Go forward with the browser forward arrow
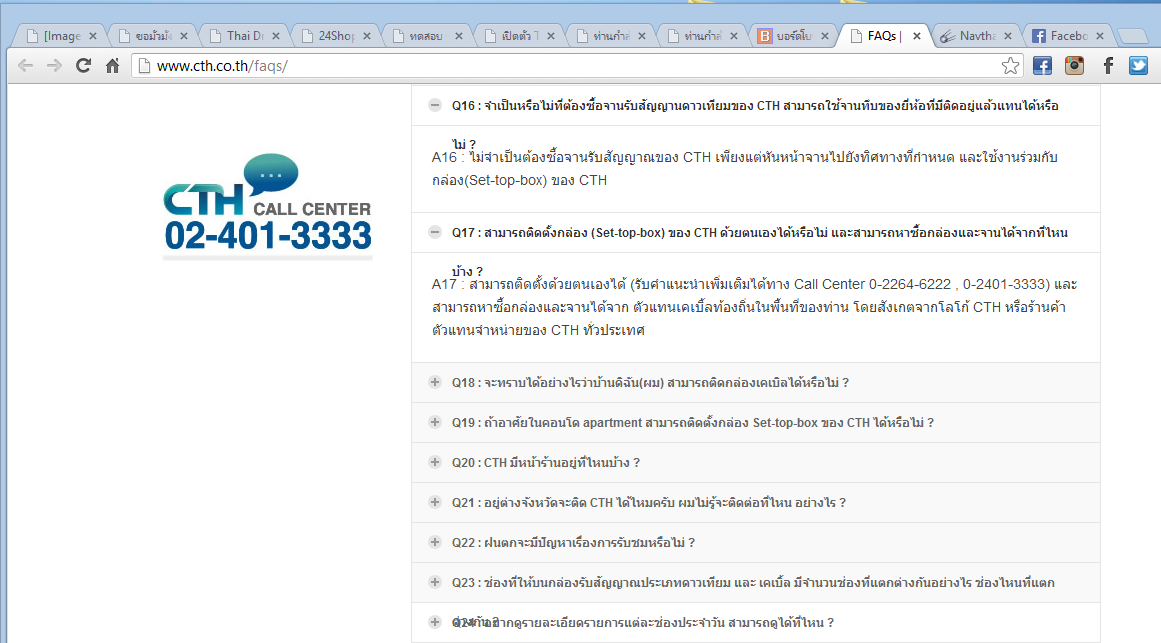This screenshot has width=1161, height=643. (x=54, y=66)
